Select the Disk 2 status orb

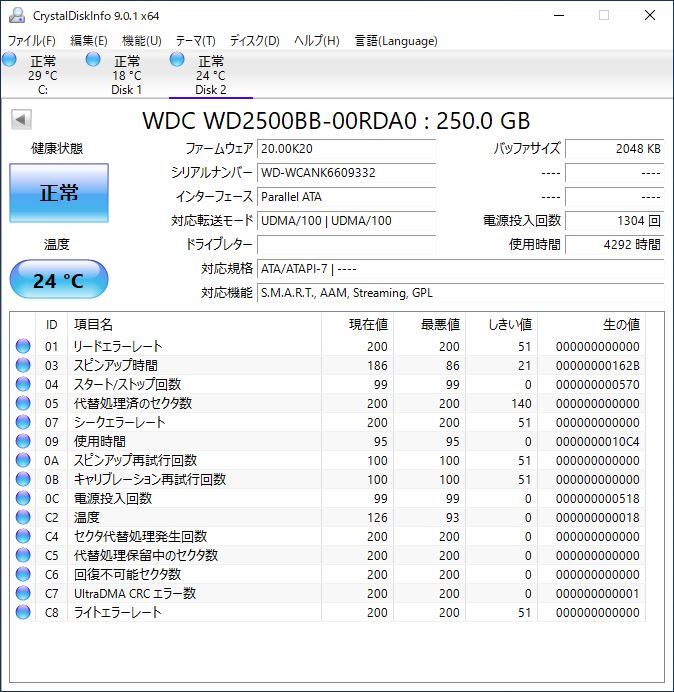(x=177, y=59)
